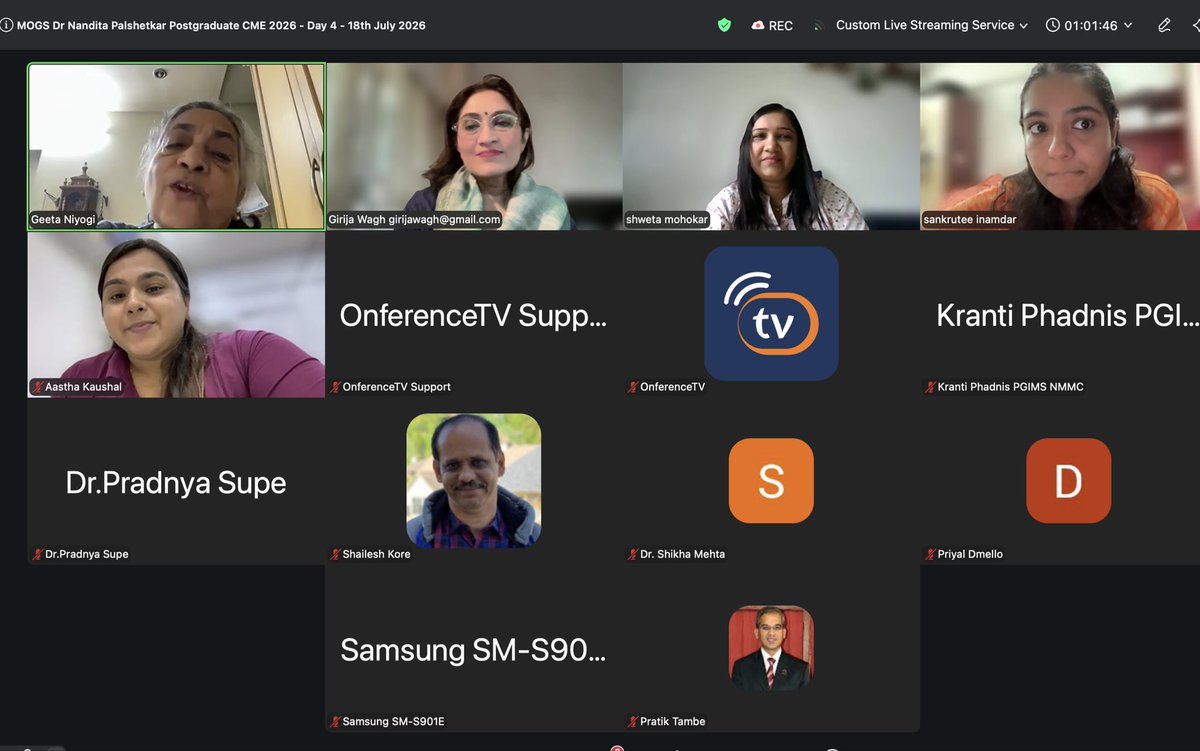Select Girija Wagh's video tile
This screenshot has width=1200, height=751.
474,147
